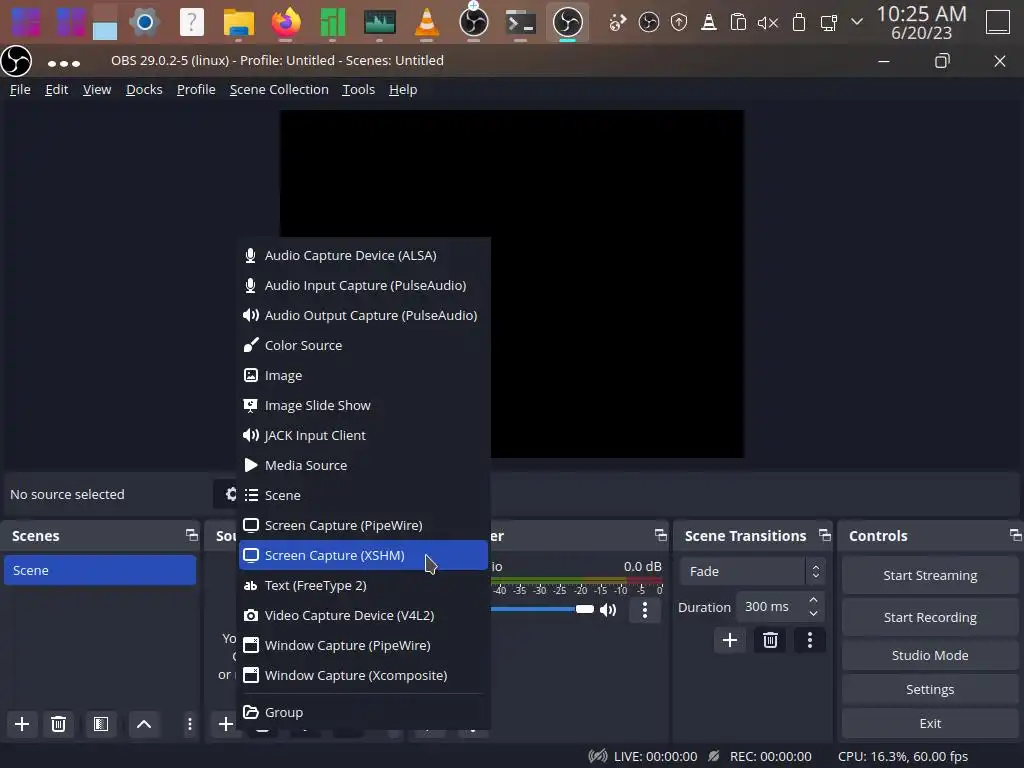Open the Scene Collection menu
1024x768 pixels.
(279, 89)
